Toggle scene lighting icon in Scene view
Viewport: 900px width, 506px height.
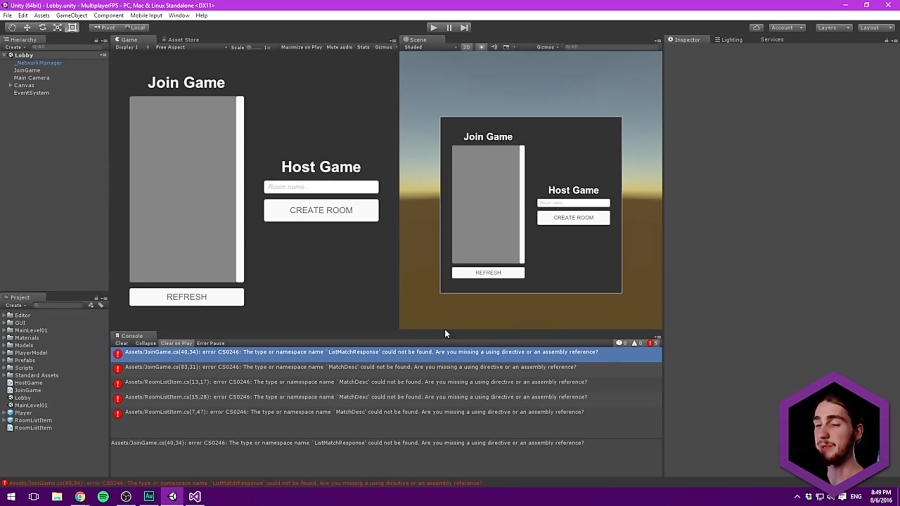coord(481,47)
